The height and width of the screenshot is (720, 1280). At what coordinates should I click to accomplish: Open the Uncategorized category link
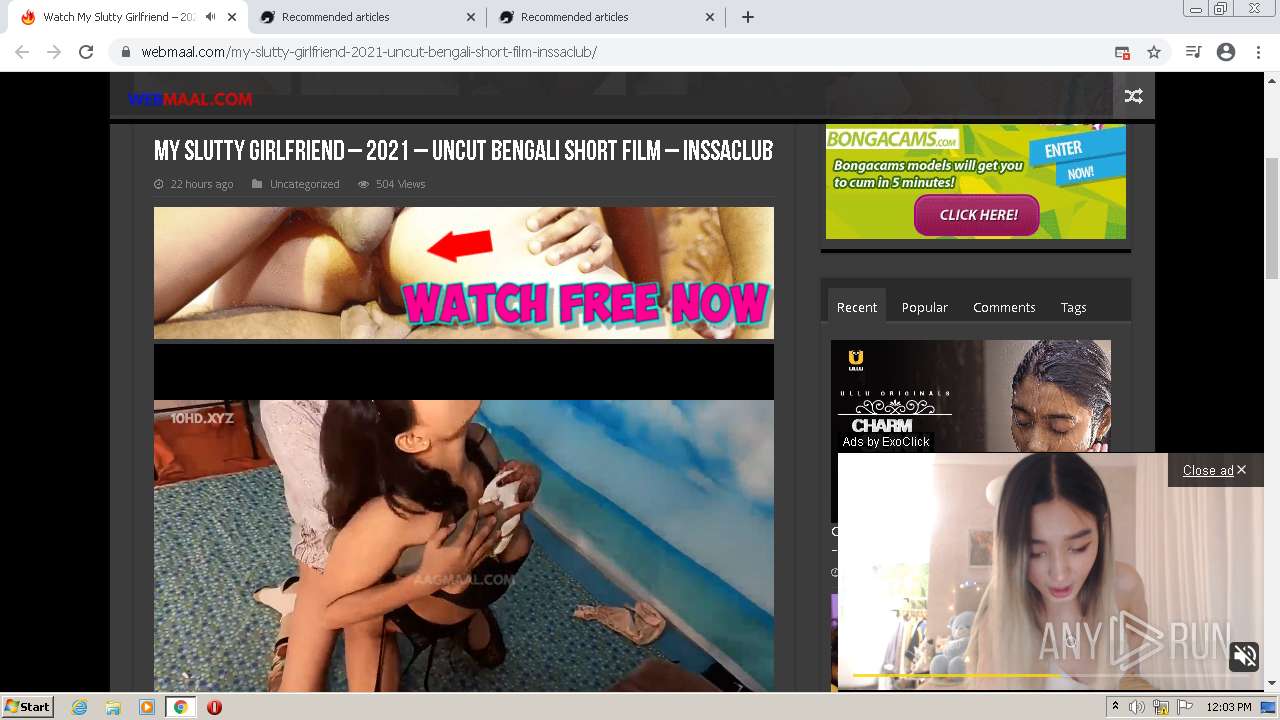pyautogui.click(x=304, y=184)
